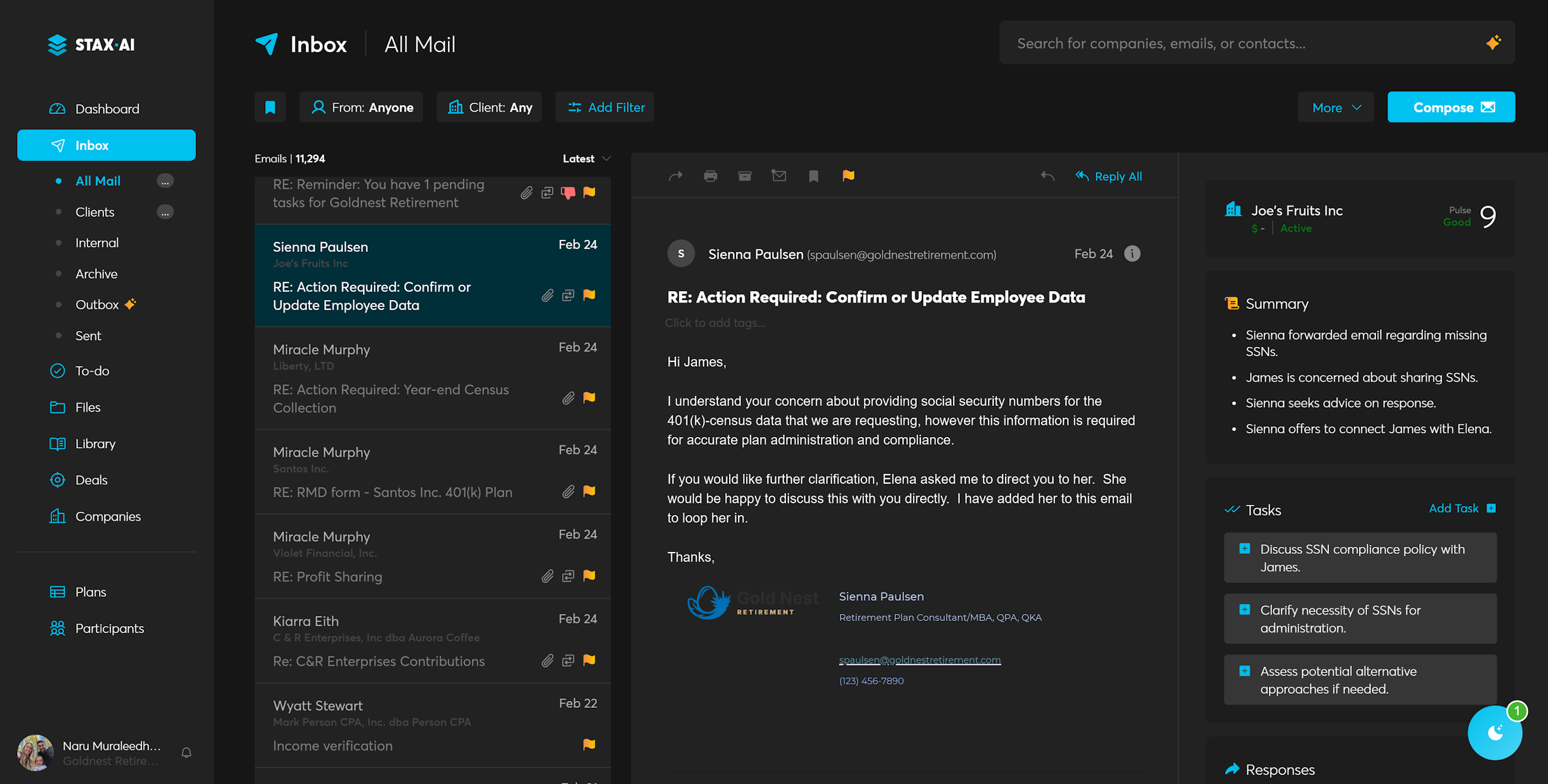Archive the open email via toolbar
The width and height of the screenshot is (1548, 784).
tap(744, 176)
